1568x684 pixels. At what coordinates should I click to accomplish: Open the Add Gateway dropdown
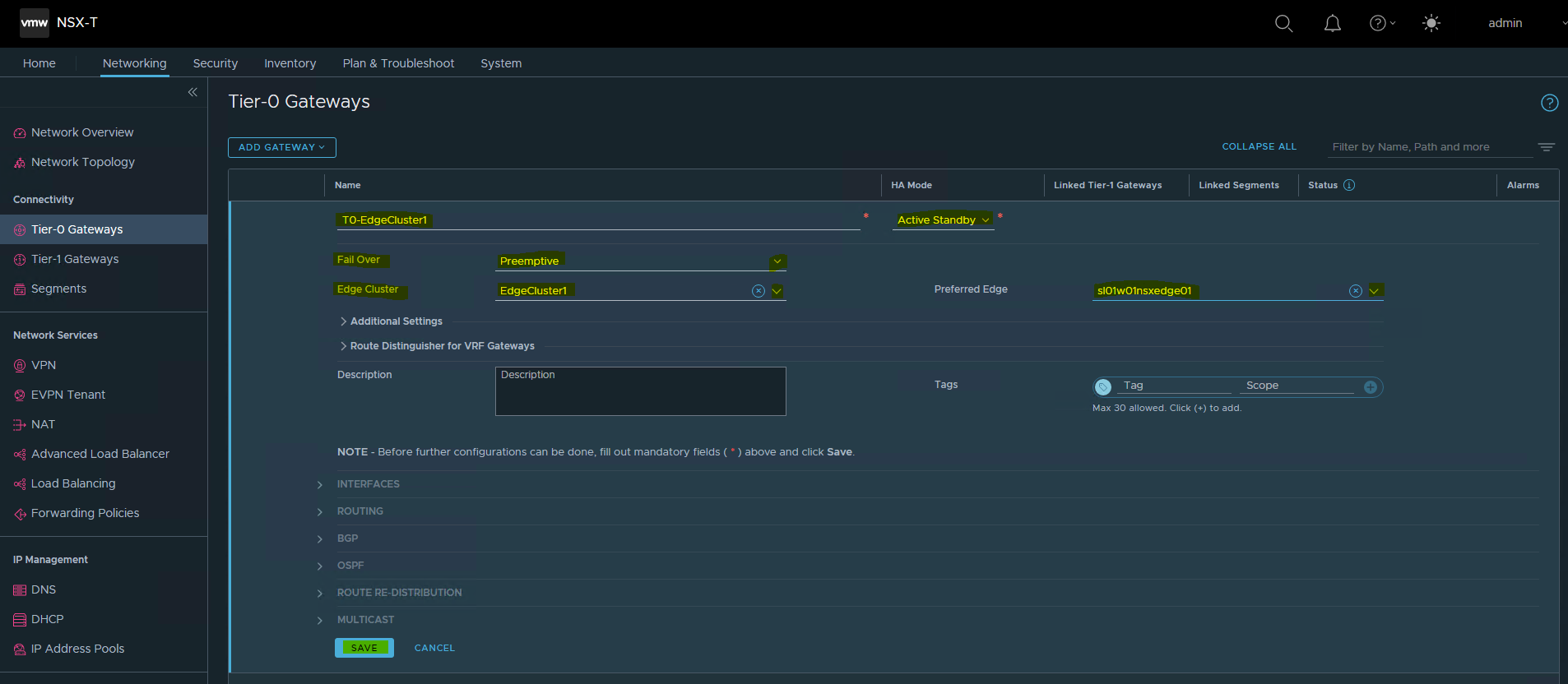[282, 147]
